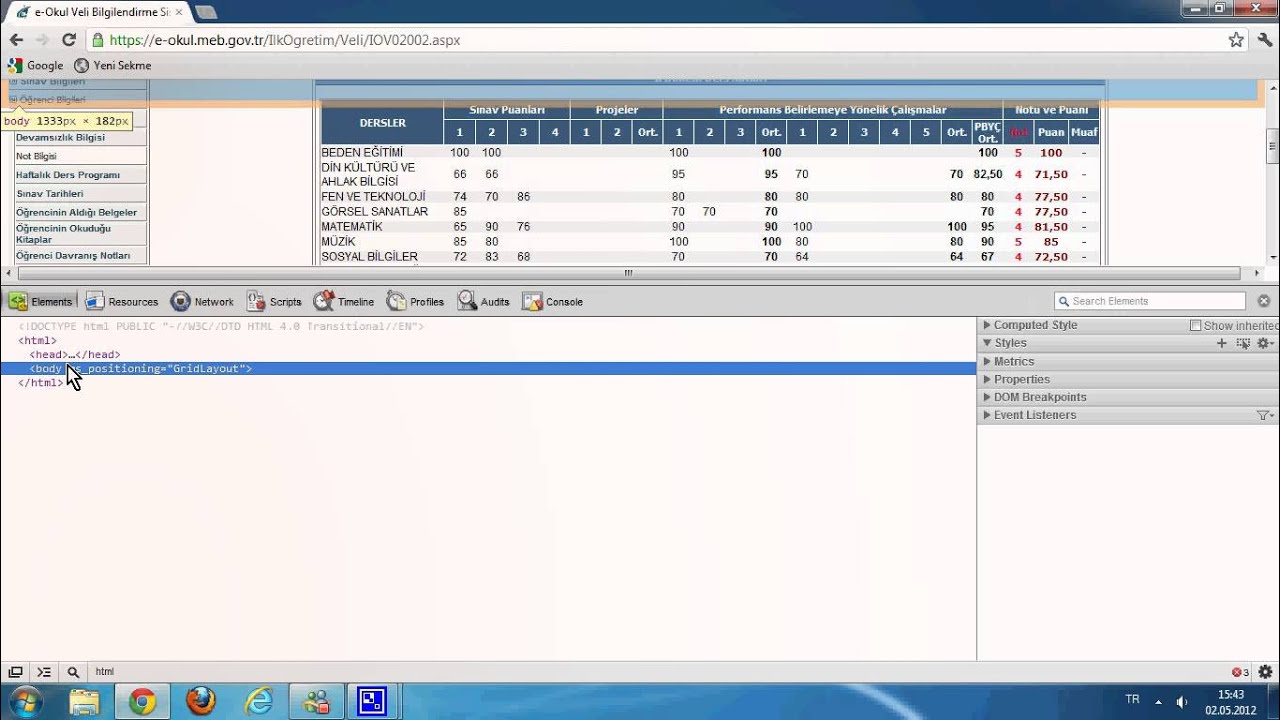This screenshot has width=1280, height=720.
Task: Click the Search Elements field
Action: [1150, 301]
